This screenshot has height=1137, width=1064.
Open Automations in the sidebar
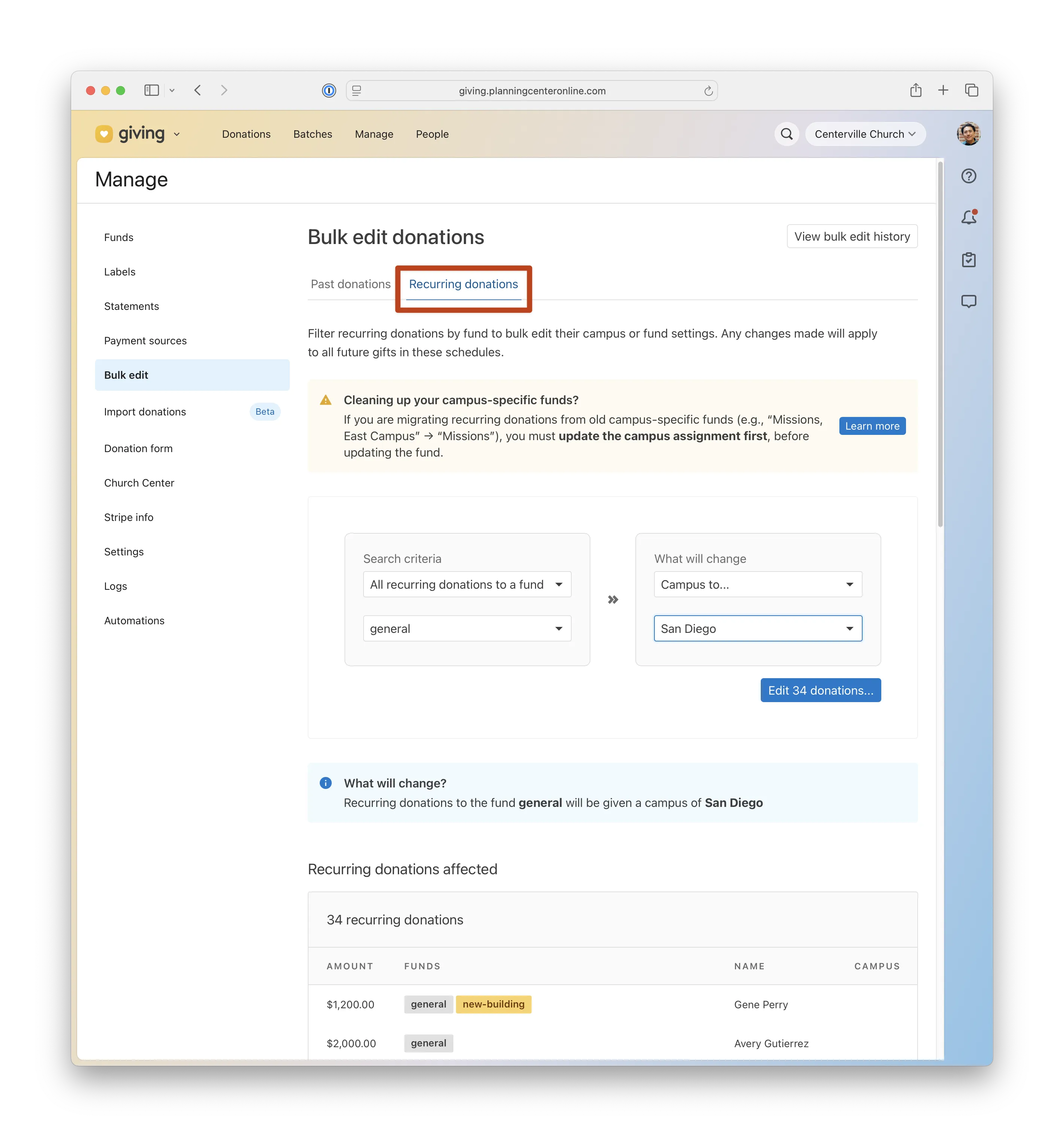pyautogui.click(x=192, y=621)
